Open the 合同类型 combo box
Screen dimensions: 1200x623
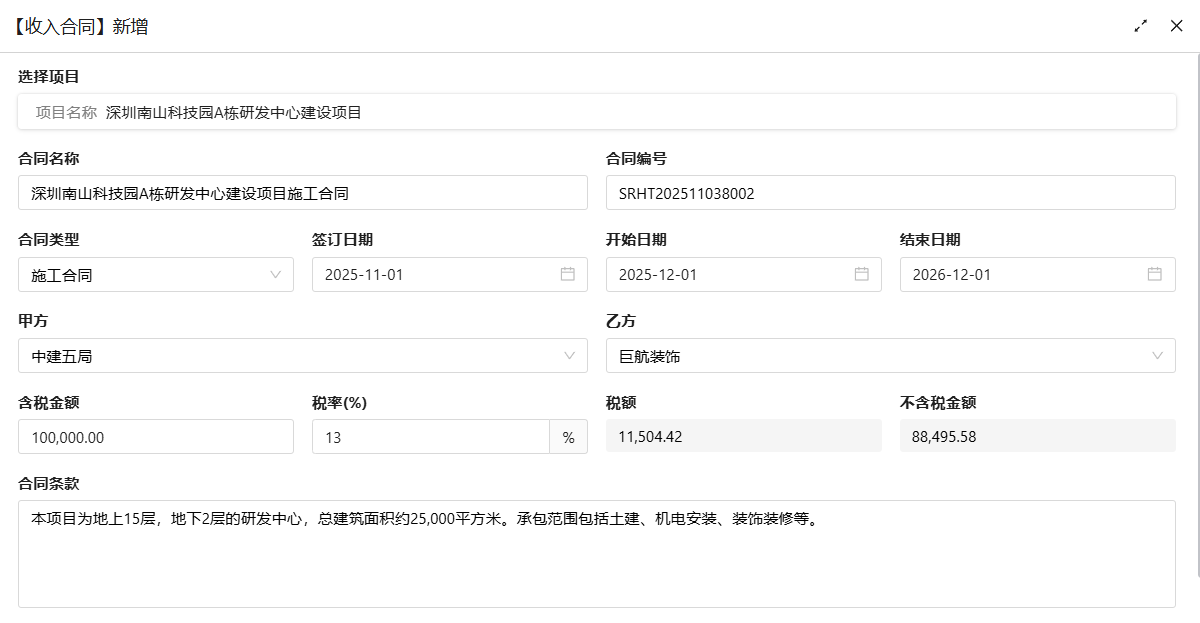coord(156,274)
